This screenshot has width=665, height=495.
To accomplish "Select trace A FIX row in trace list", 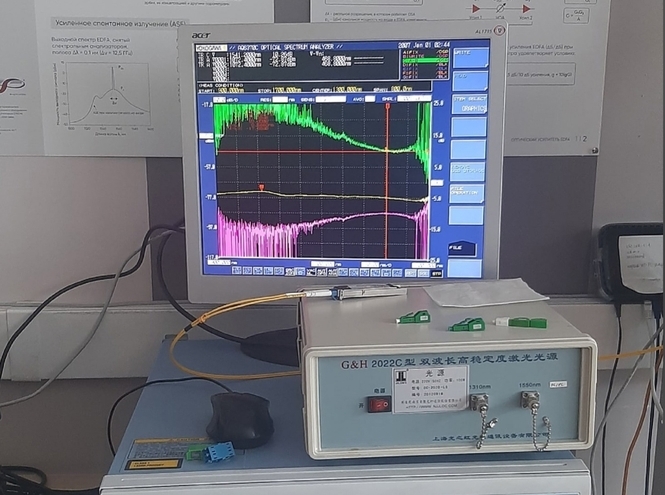I will pyautogui.click(x=425, y=51).
